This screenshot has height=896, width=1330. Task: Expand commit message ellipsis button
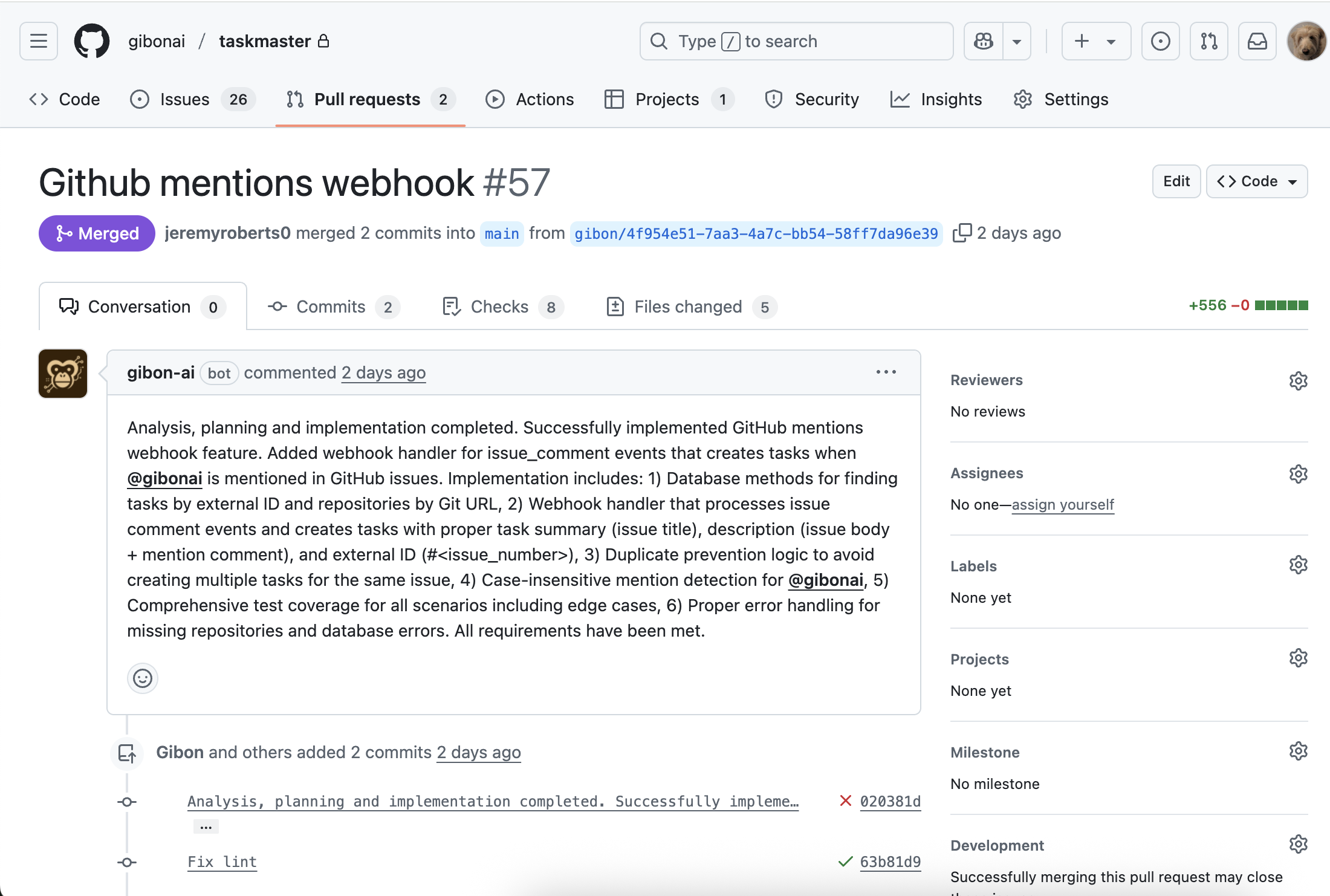coord(206,826)
